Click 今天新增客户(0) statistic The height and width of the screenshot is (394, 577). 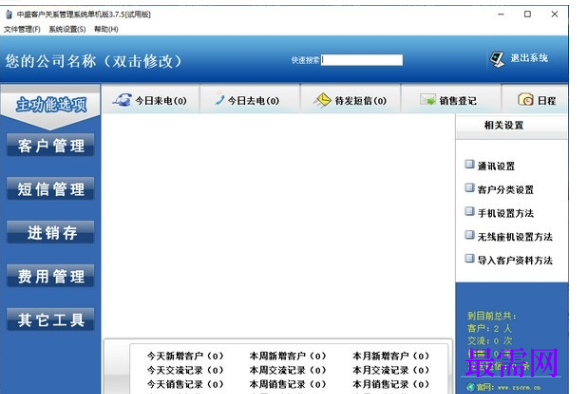185,356
